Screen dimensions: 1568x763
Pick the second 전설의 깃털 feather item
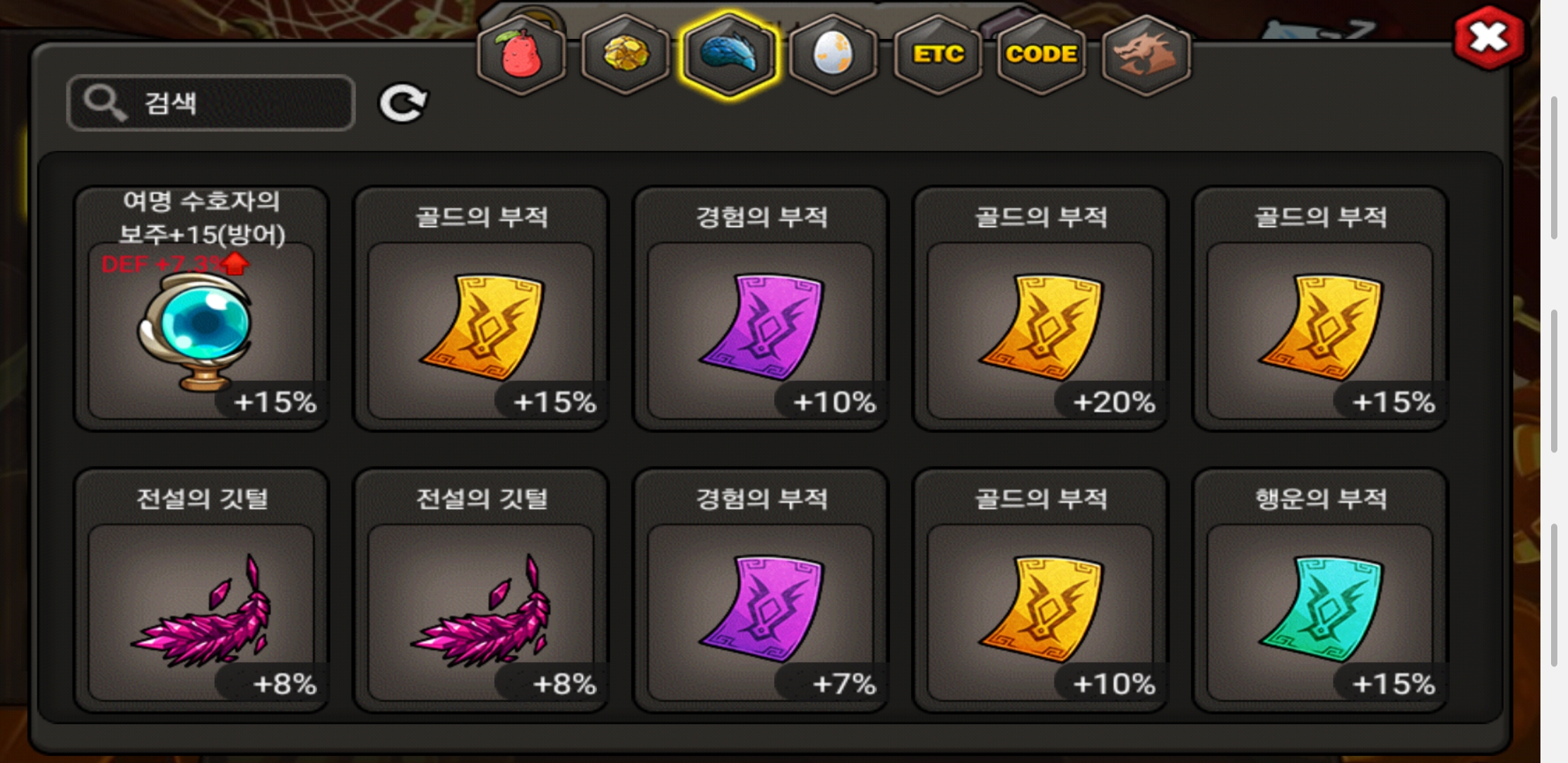(481, 591)
